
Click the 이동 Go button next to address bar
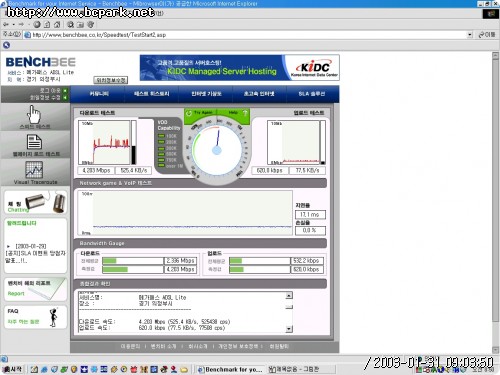(487, 35)
